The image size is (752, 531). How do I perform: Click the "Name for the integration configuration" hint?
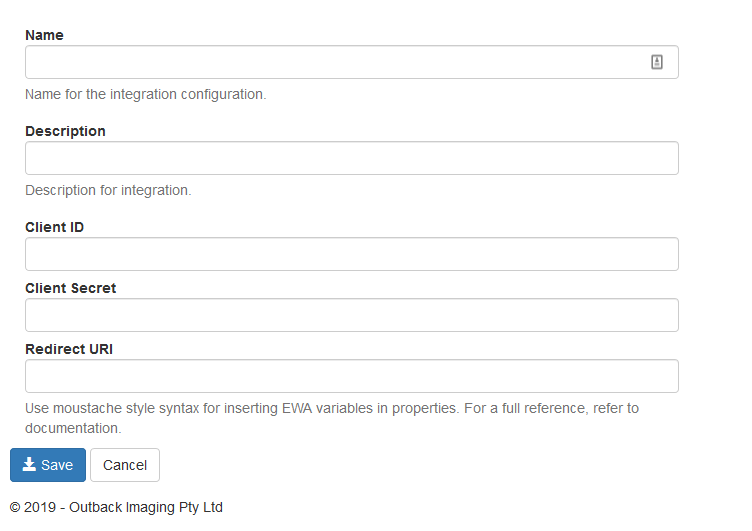point(145,95)
